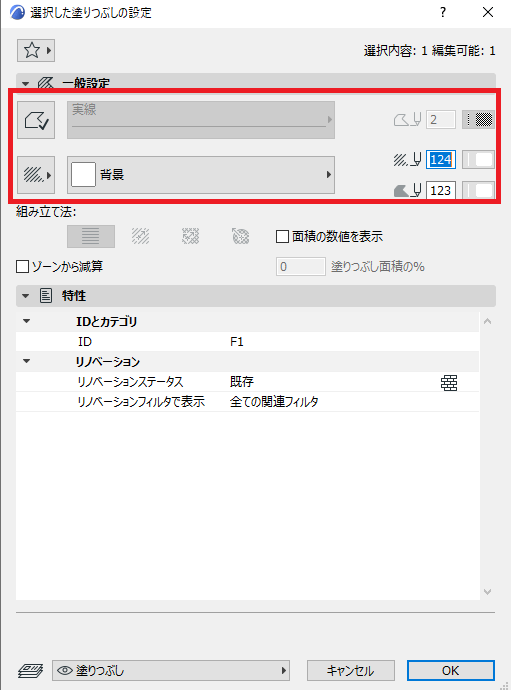Open the 背景 fill pattern dropdown
This screenshot has height=690, width=511.
[x=201, y=175]
